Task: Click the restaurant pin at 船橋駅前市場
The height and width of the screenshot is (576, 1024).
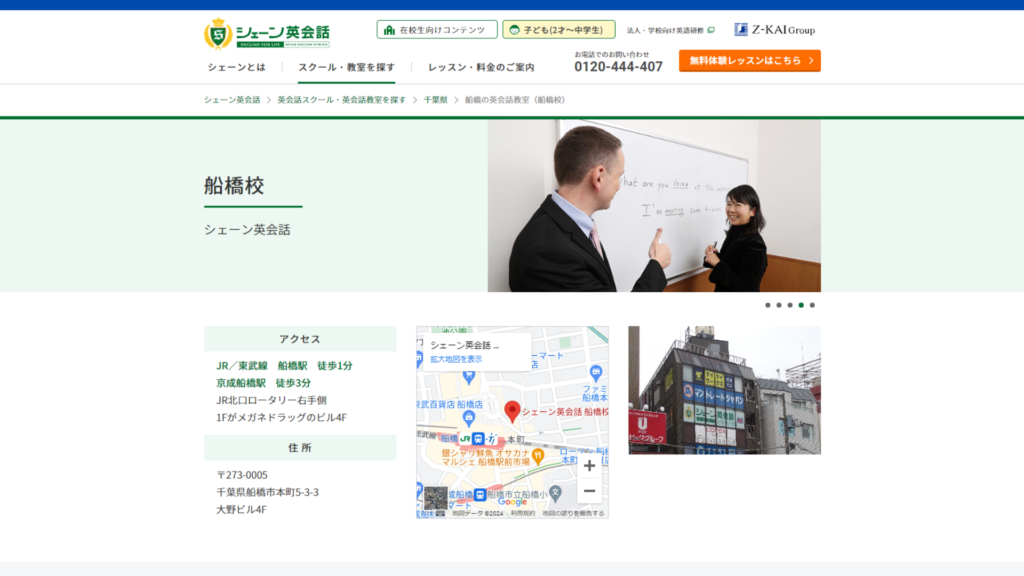Action: (538, 456)
